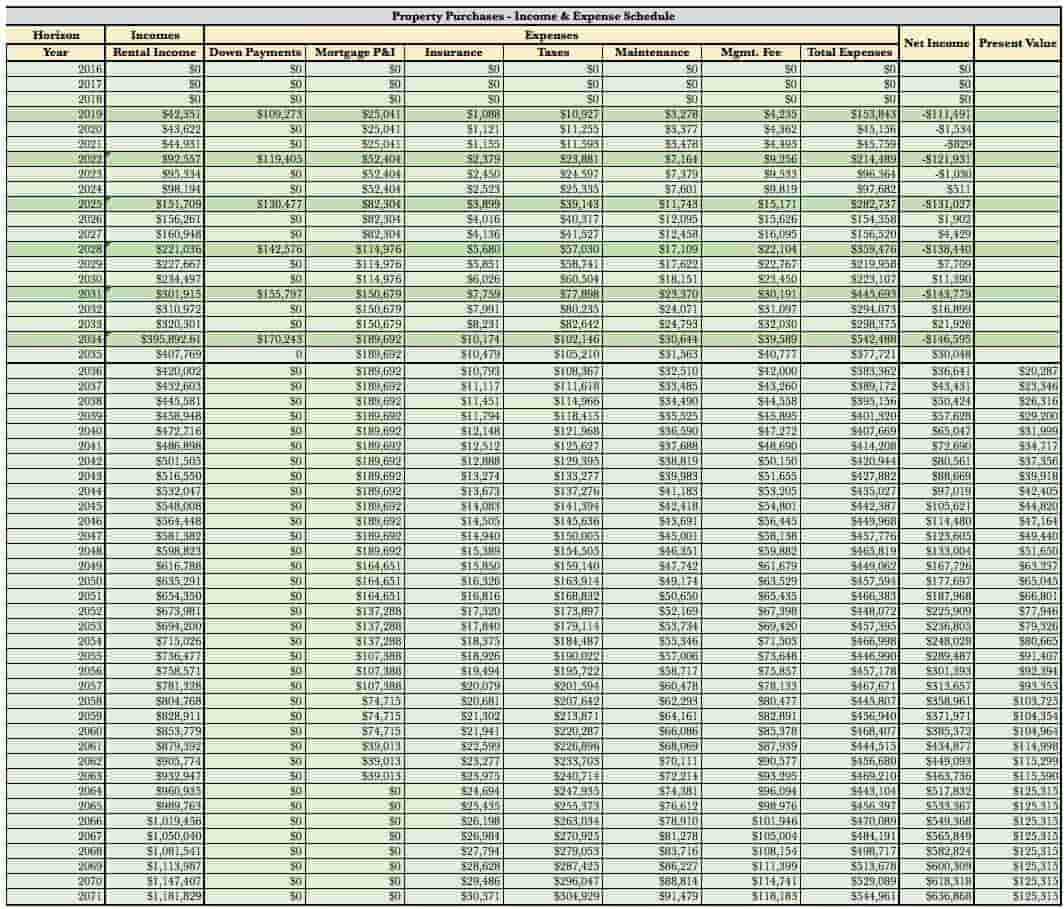Screen dimensions: 1064x909
Task: Select rental income $1,019,456 for 2066
Action: click(x=155, y=821)
